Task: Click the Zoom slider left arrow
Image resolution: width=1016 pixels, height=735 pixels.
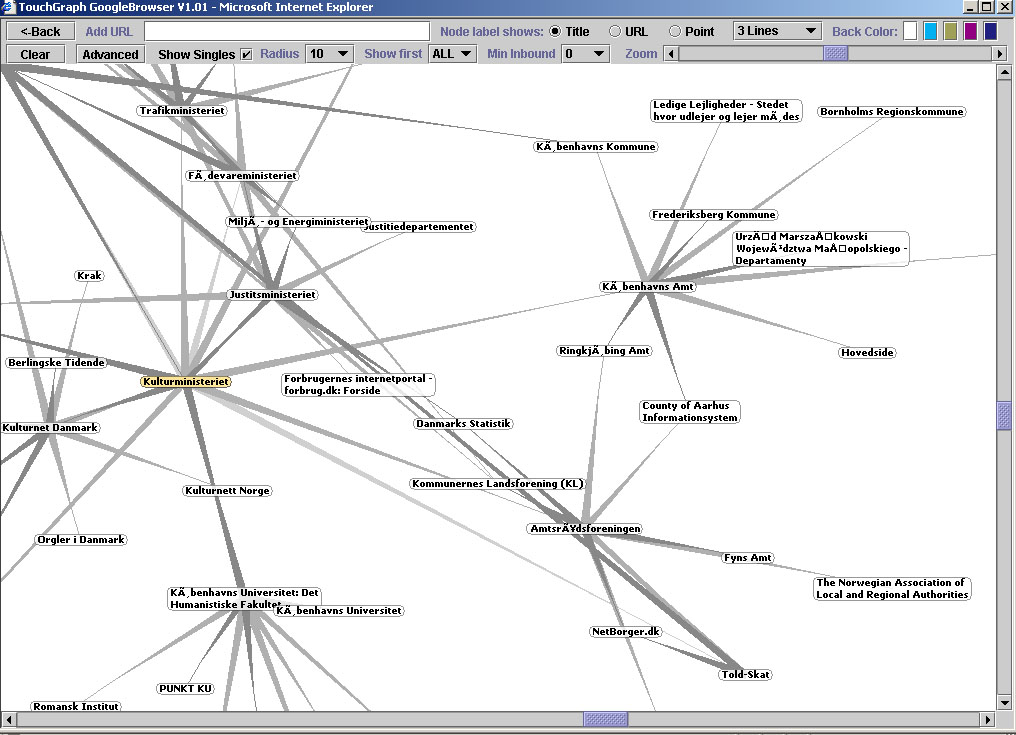Action: pyautogui.click(x=672, y=54)
